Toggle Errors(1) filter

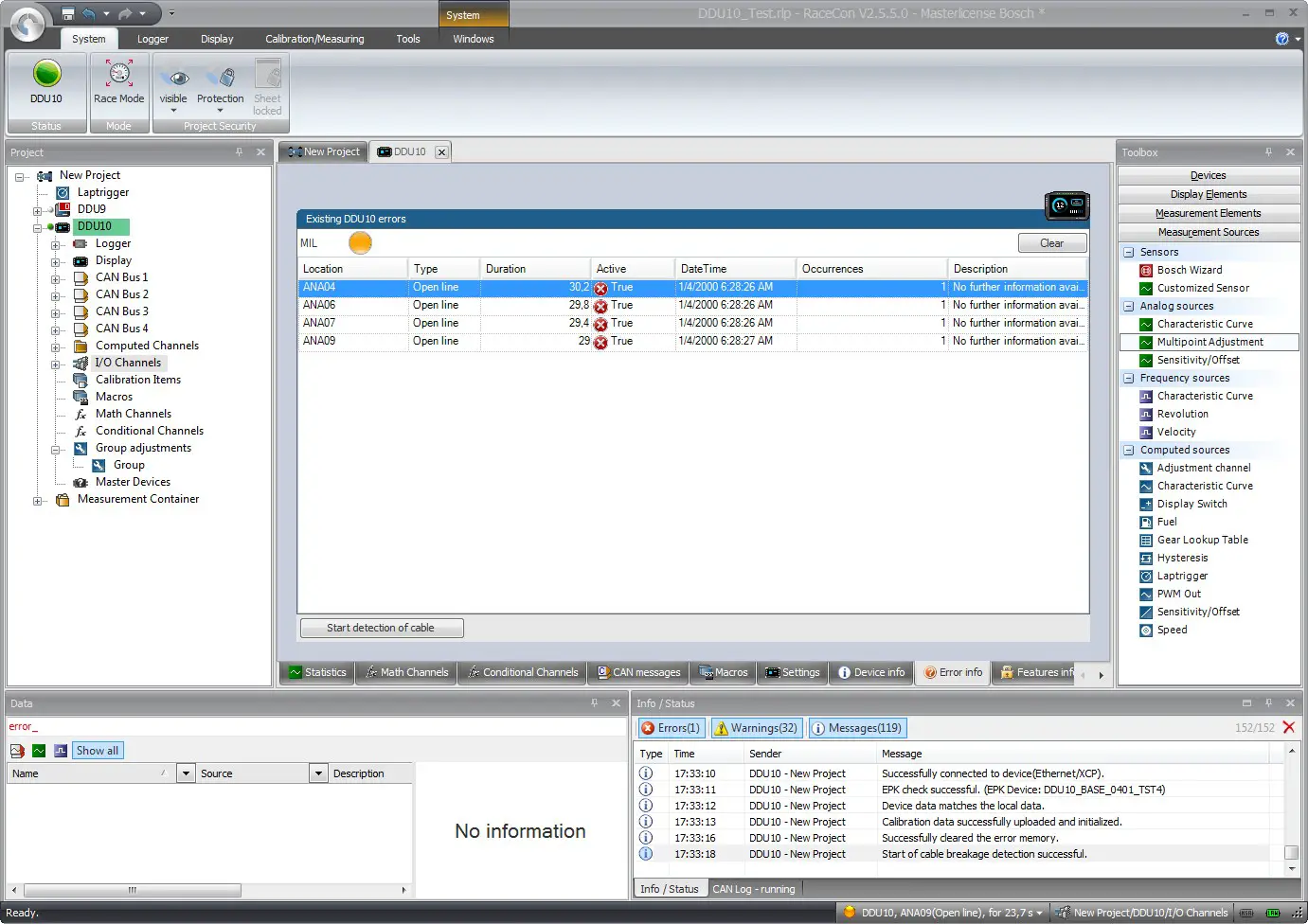click(671, 728)
